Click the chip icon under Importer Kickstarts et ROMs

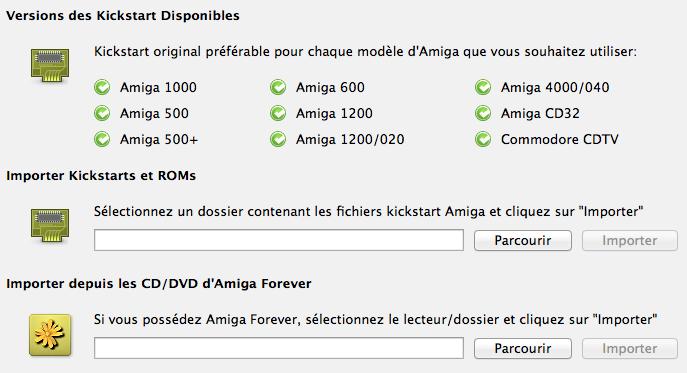click(50, 225)
